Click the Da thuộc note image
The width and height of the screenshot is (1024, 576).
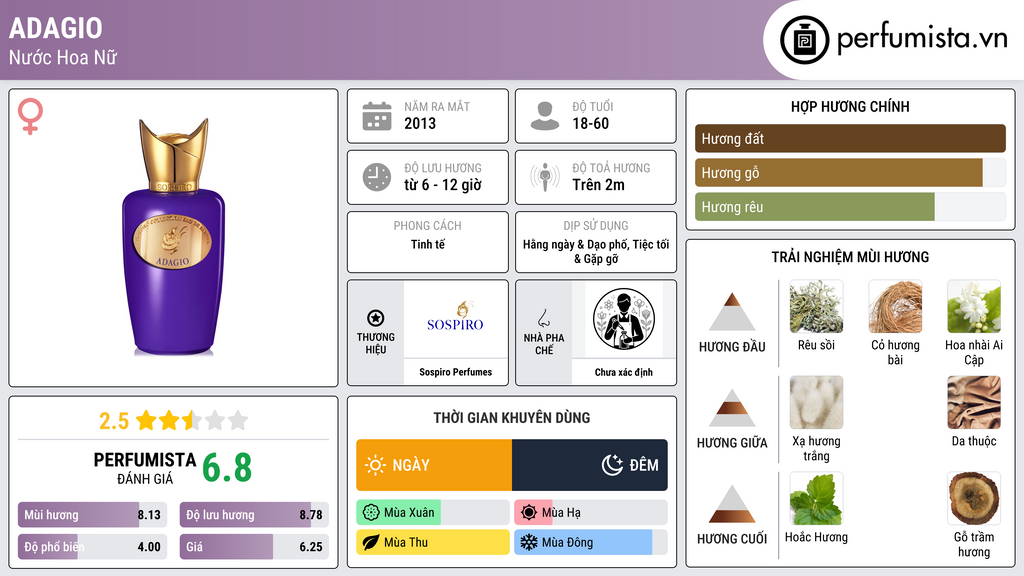click(x=974, y=402)
